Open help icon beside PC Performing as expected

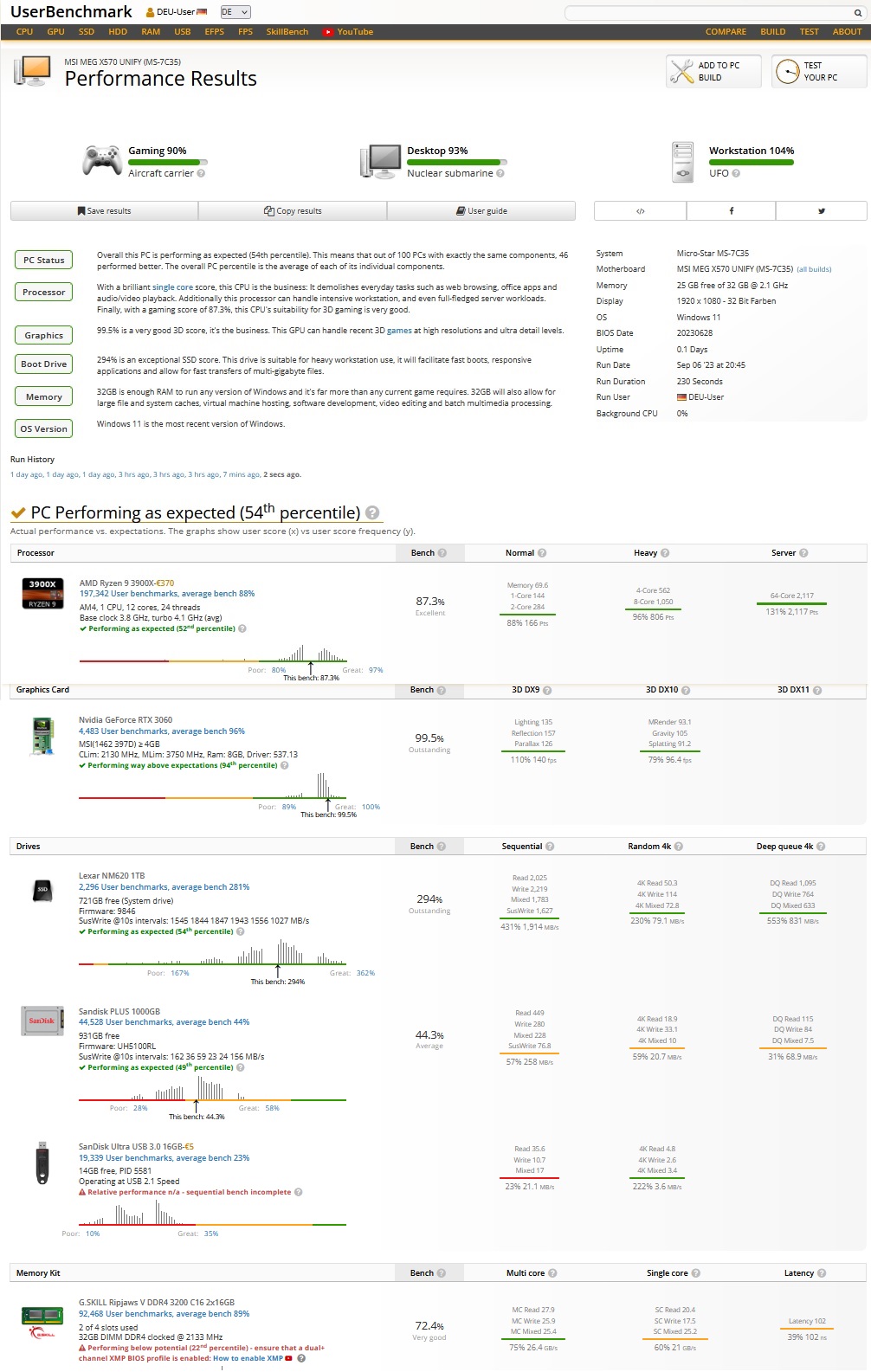click(372, 512)
